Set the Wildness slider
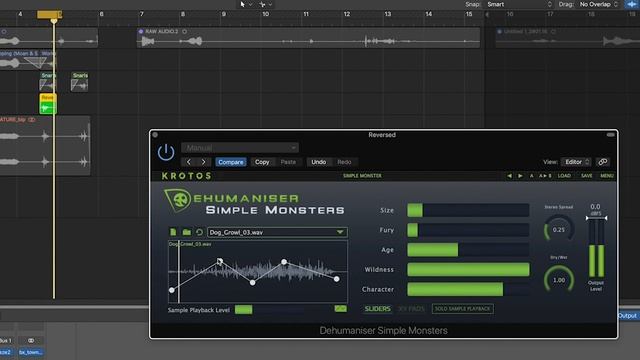The image size is (640, 360). click(x=468, y=269)
